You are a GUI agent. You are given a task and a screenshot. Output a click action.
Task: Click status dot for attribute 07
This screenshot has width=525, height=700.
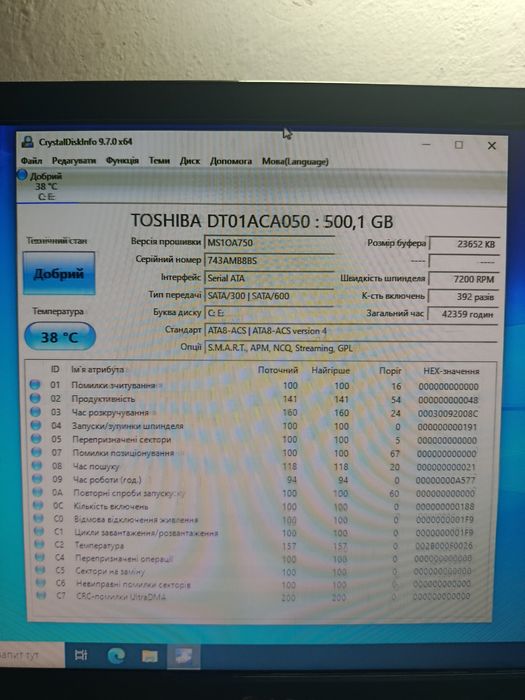pyautogui.click(x=37, y=452)
